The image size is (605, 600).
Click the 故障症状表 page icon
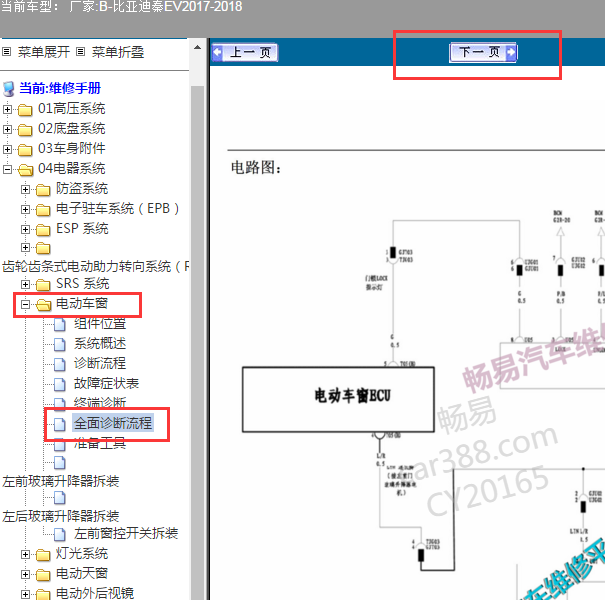tap(60, 384)
